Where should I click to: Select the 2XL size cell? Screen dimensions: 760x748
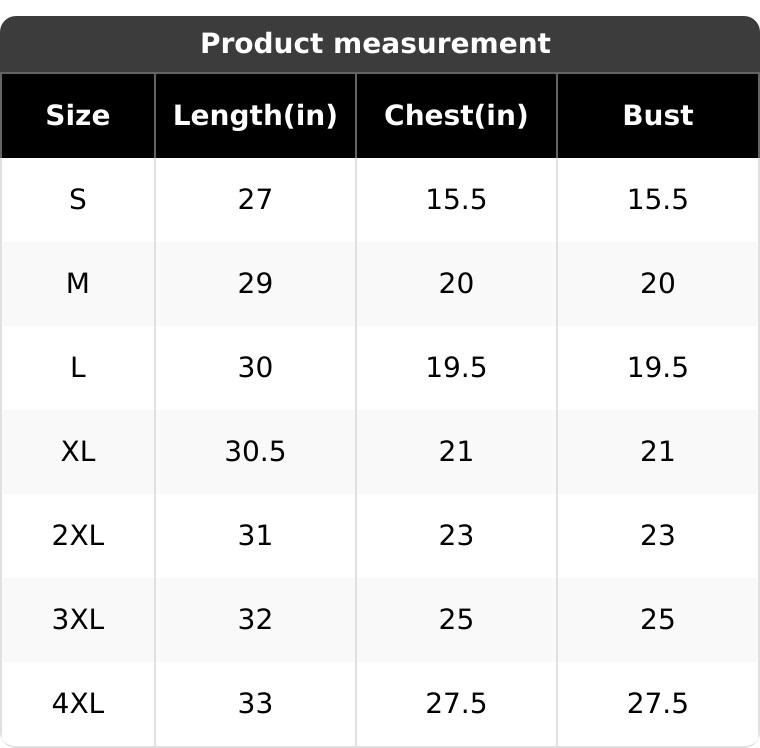78,536
